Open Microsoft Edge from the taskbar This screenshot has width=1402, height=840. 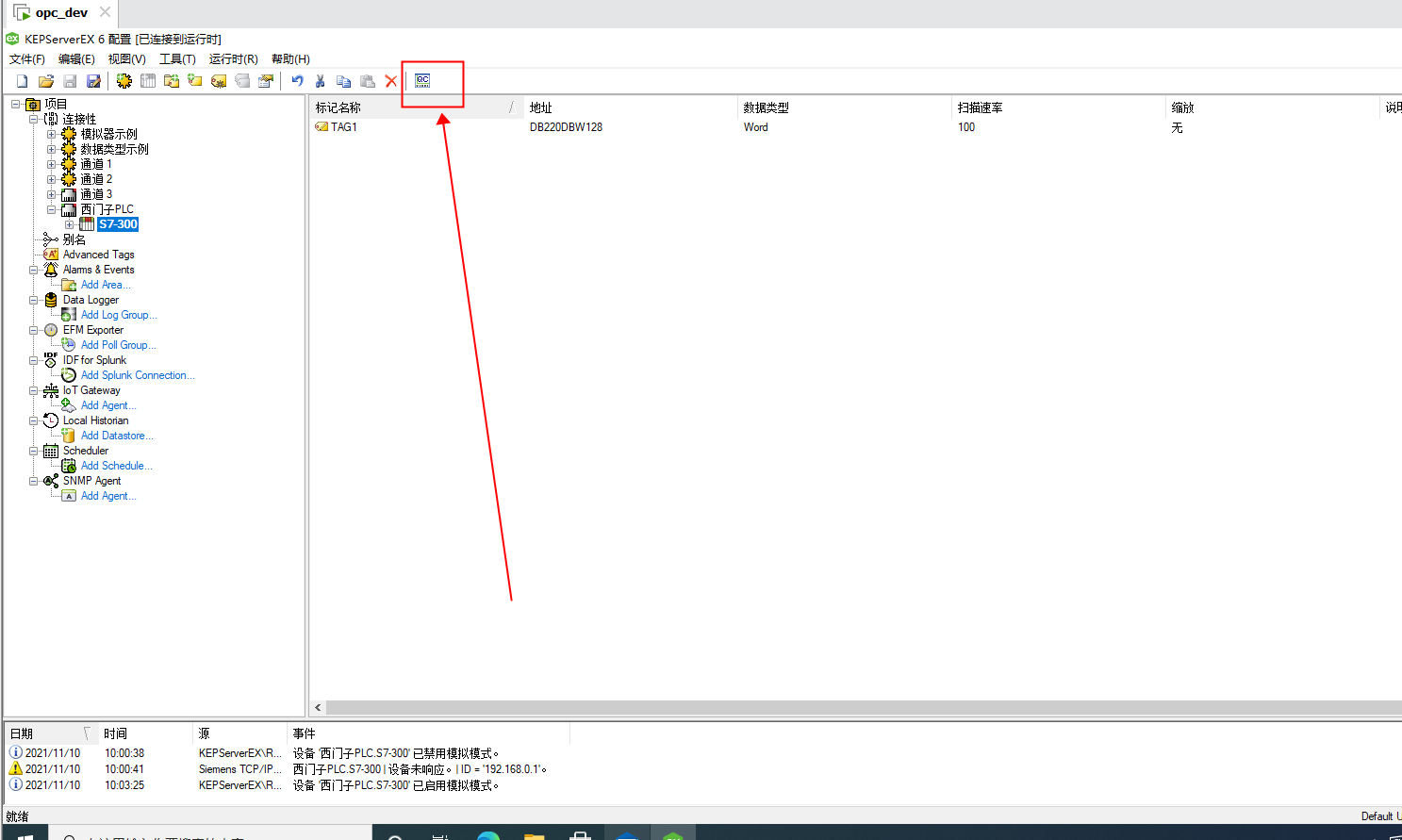pyautogui.click(x=488, y=833)
